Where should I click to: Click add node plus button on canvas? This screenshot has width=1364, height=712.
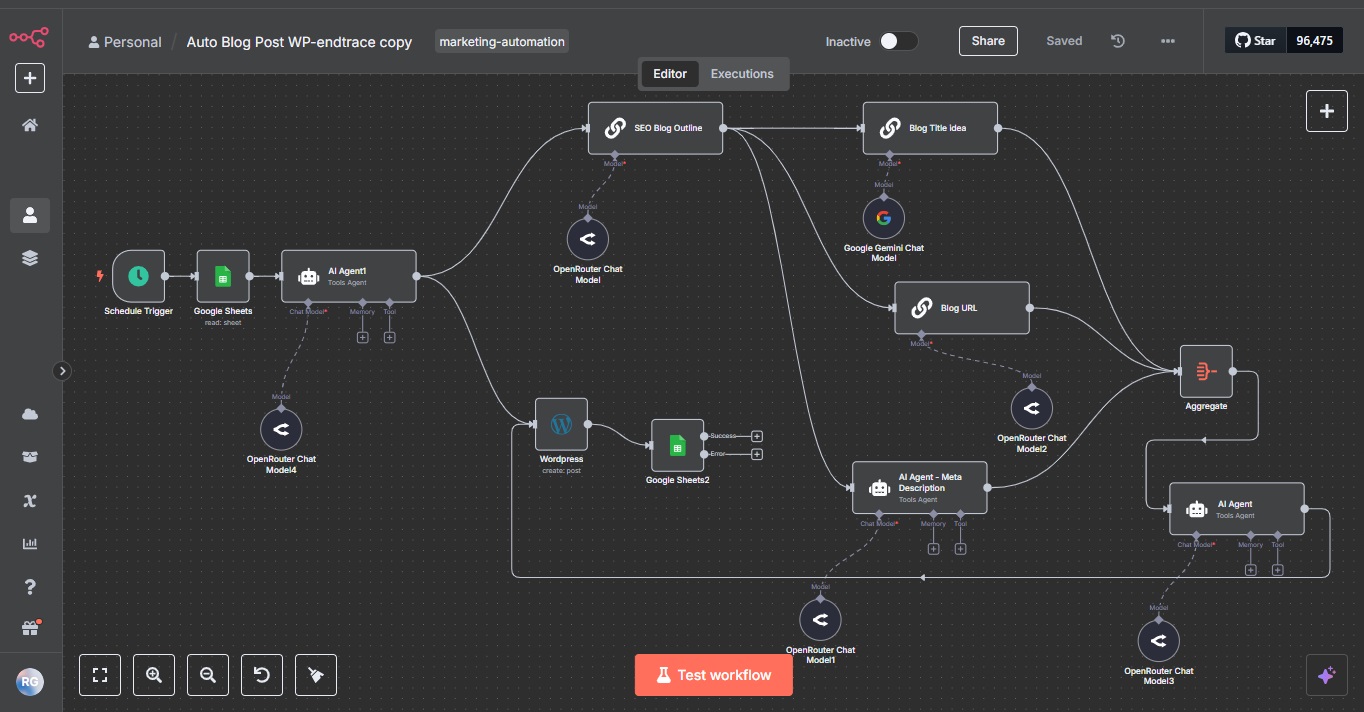point(1327,111)
